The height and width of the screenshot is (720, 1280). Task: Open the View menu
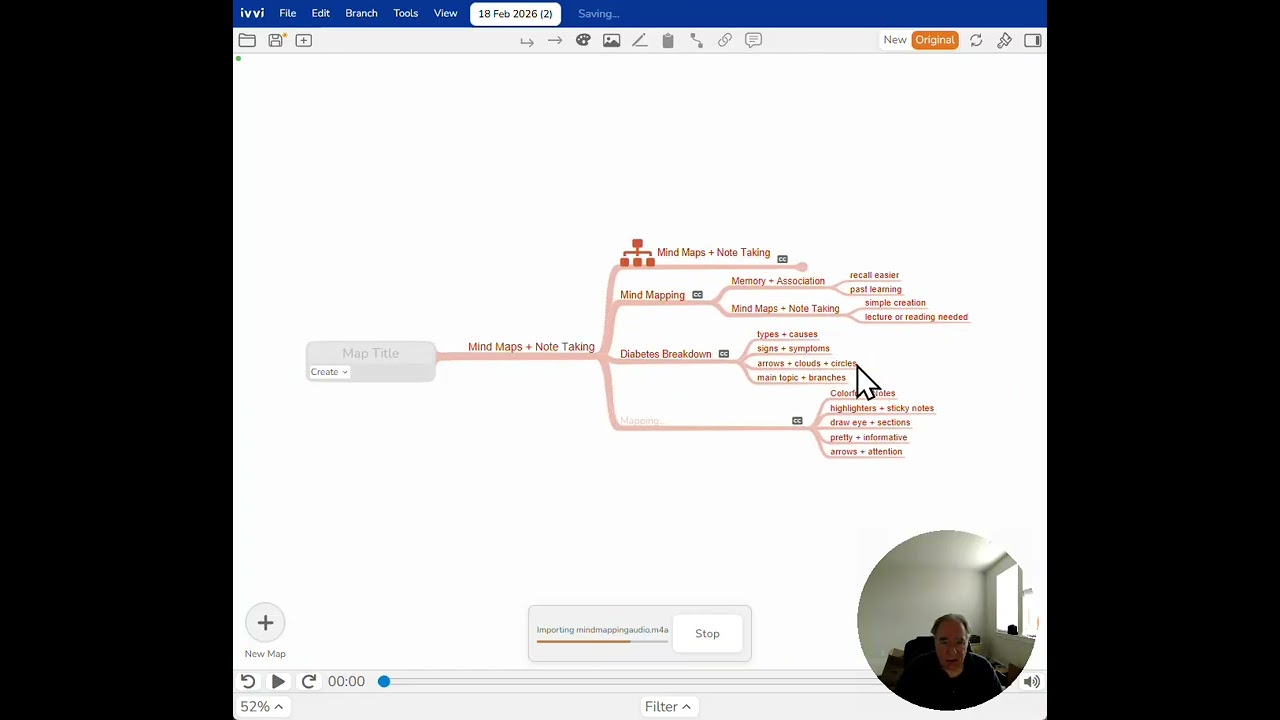[x=445, y=13]
